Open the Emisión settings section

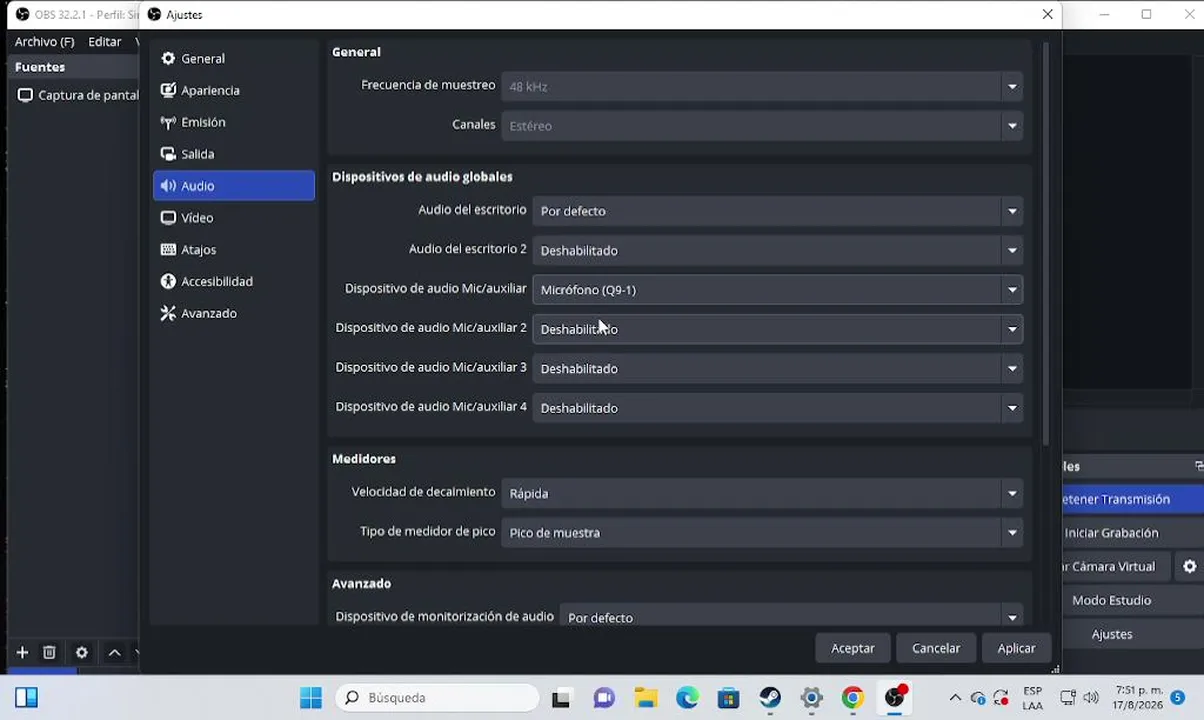(234, 122)
